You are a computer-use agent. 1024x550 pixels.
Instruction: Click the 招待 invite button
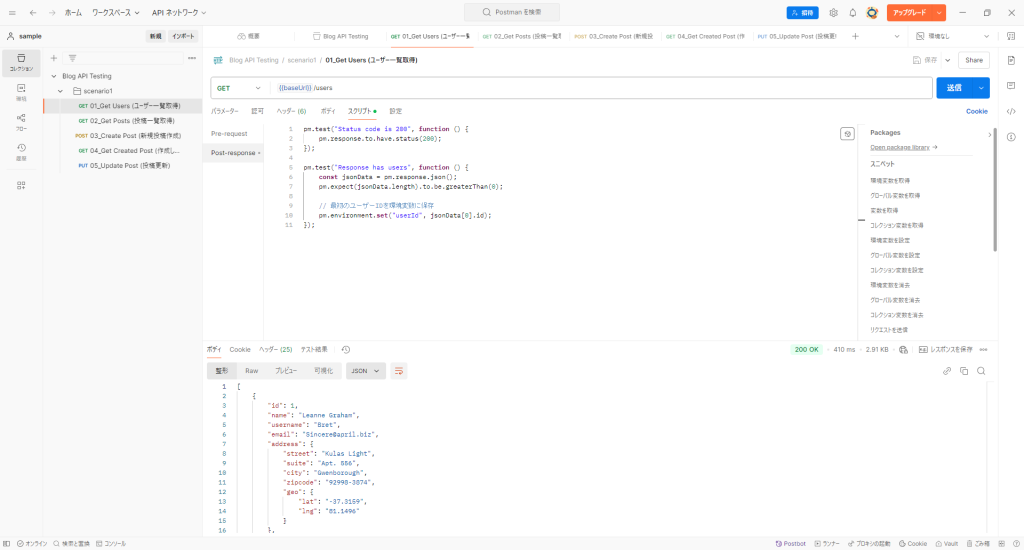click(x=803, y=12)
